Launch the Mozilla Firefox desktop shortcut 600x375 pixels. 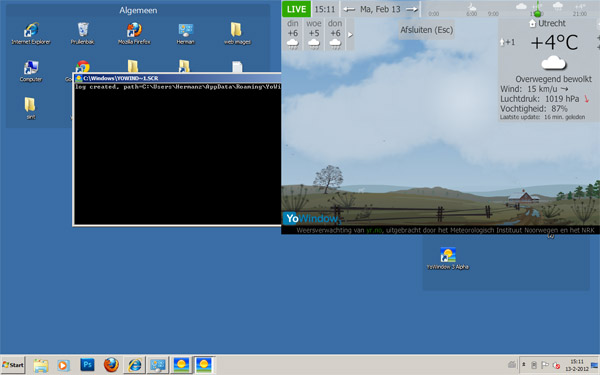[x=134, y=34]
